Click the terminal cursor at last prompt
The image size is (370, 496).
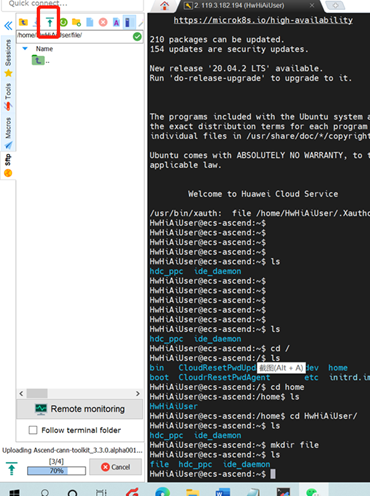pyautogui.click(x=273, y=474)
